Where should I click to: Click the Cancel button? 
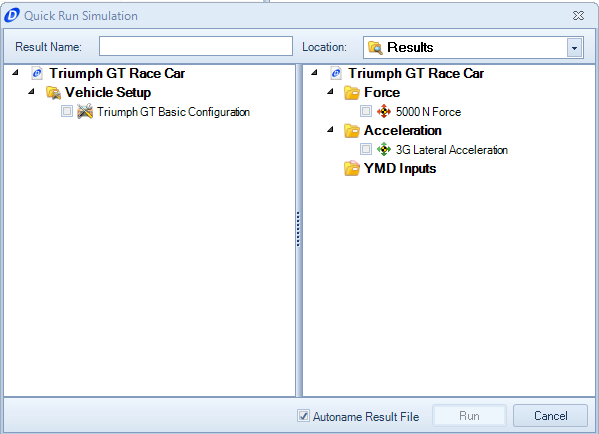point(550,416)
